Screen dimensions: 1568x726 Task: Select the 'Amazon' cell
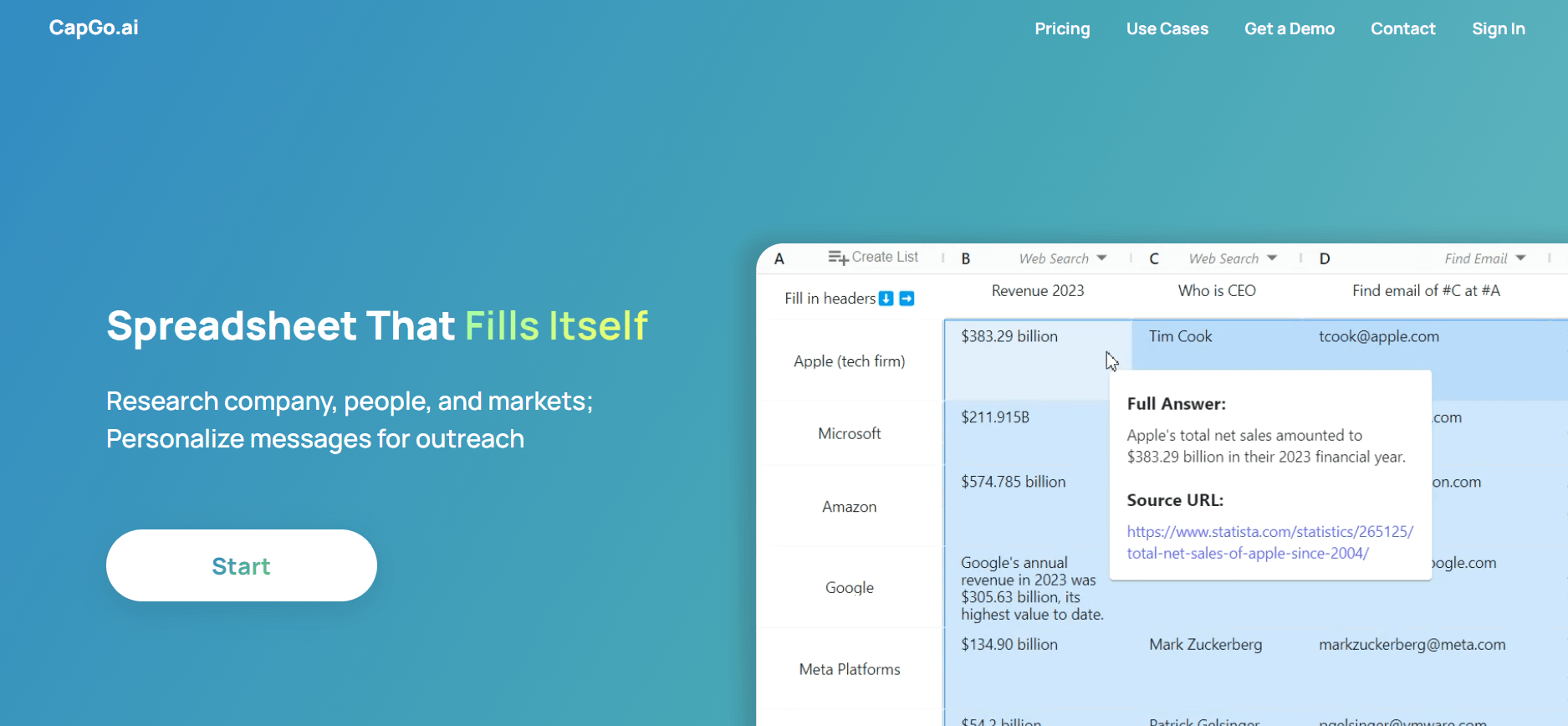(x=850, y=507)
